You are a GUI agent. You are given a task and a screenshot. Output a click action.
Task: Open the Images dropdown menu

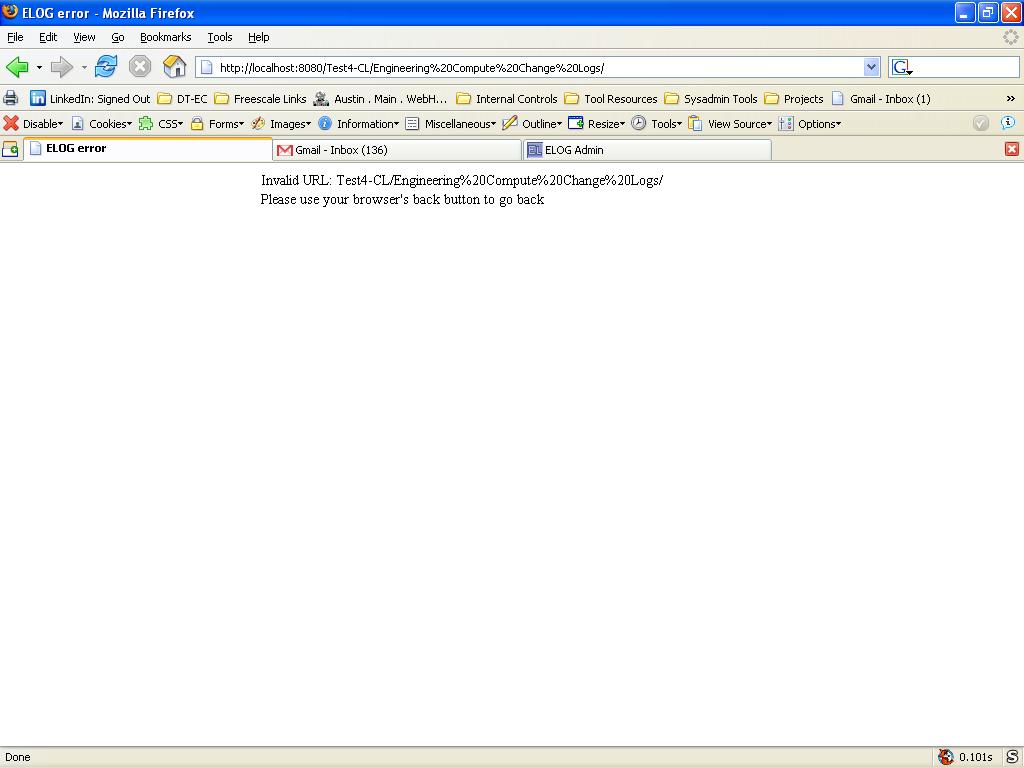281,123
